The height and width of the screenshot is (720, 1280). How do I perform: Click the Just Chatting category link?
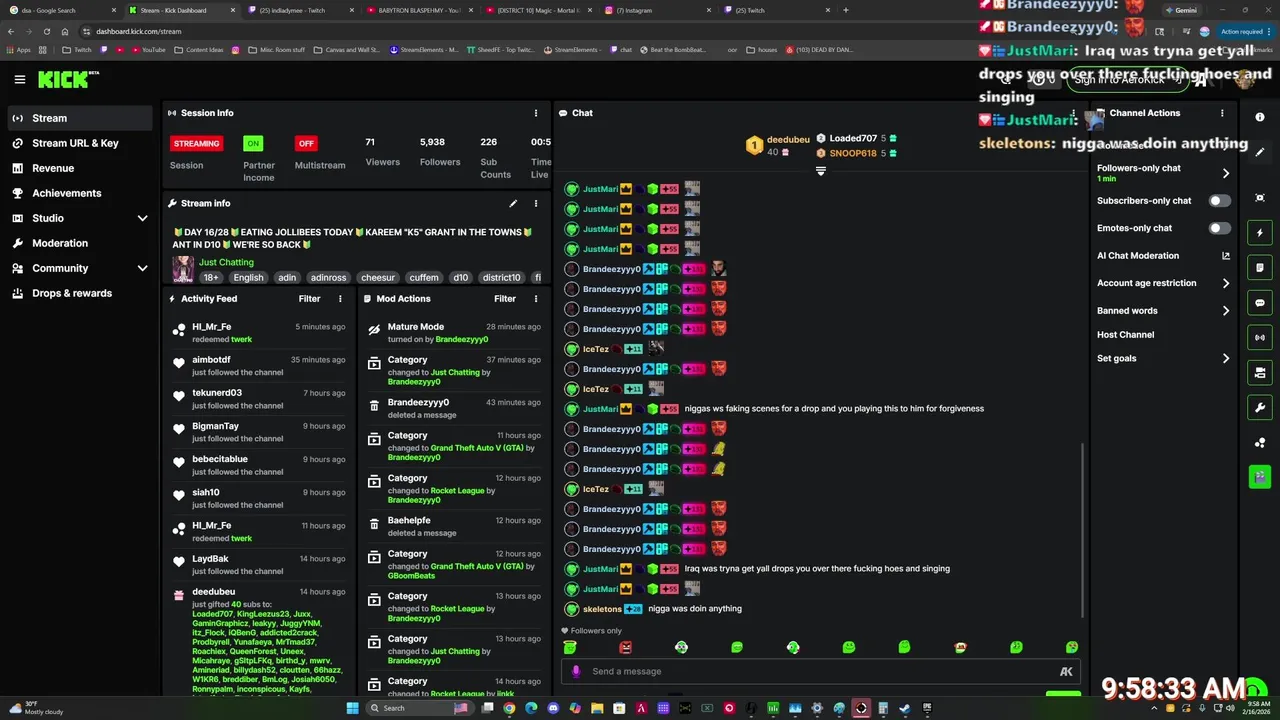(226, 262)
